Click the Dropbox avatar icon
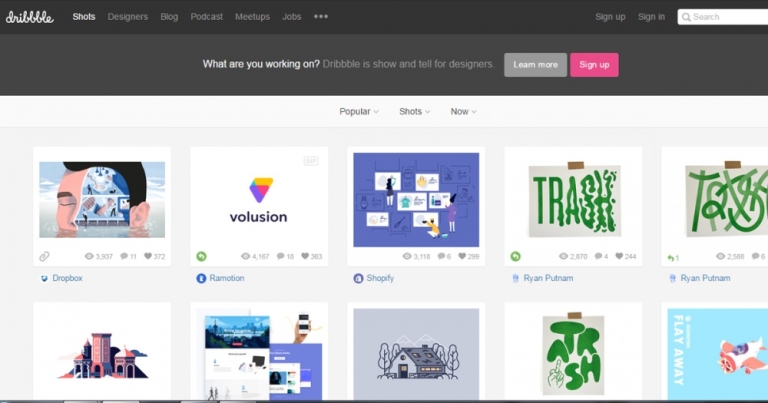The image size is (768, 403). coord(44,278)
